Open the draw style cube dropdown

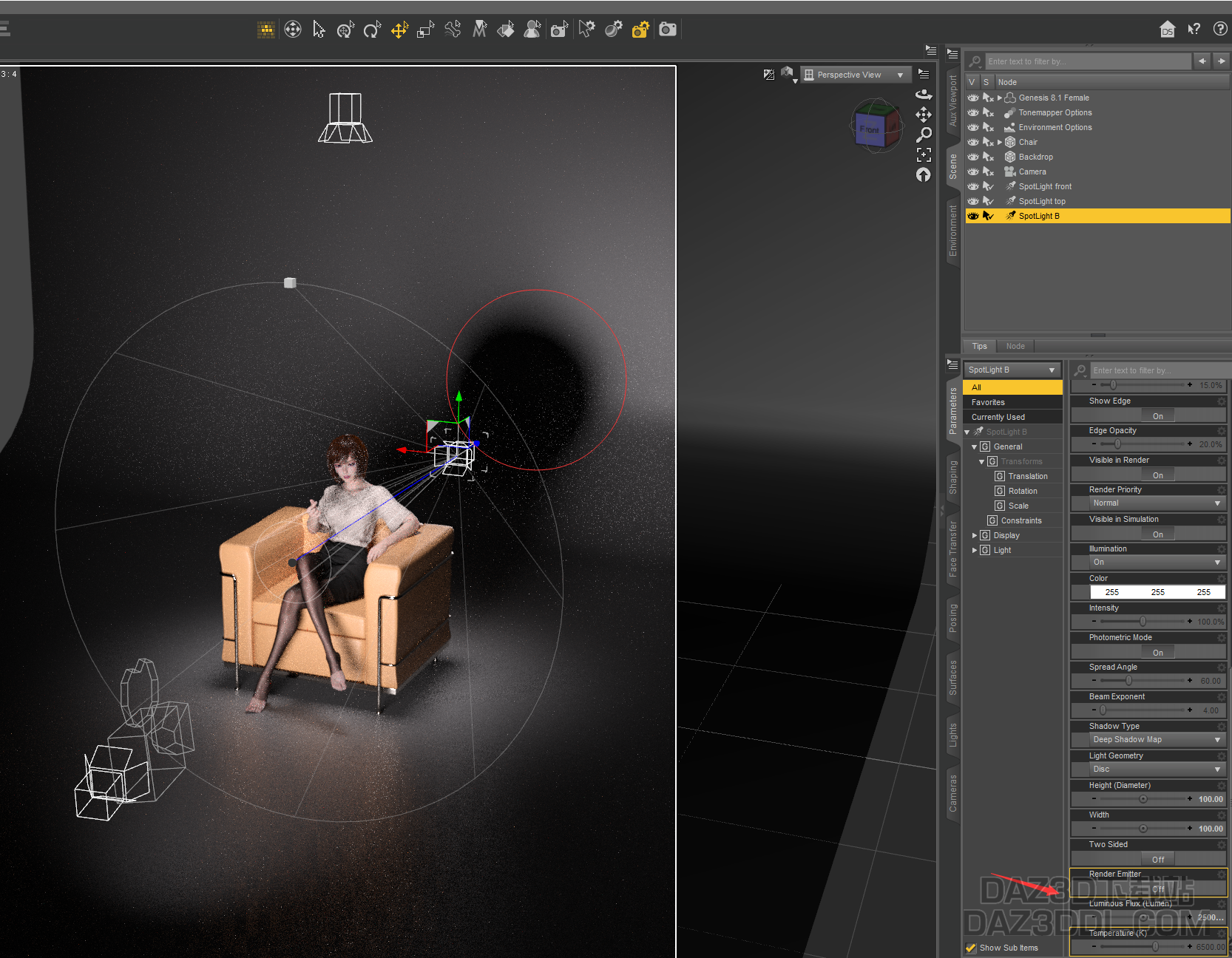click(788, 74)
